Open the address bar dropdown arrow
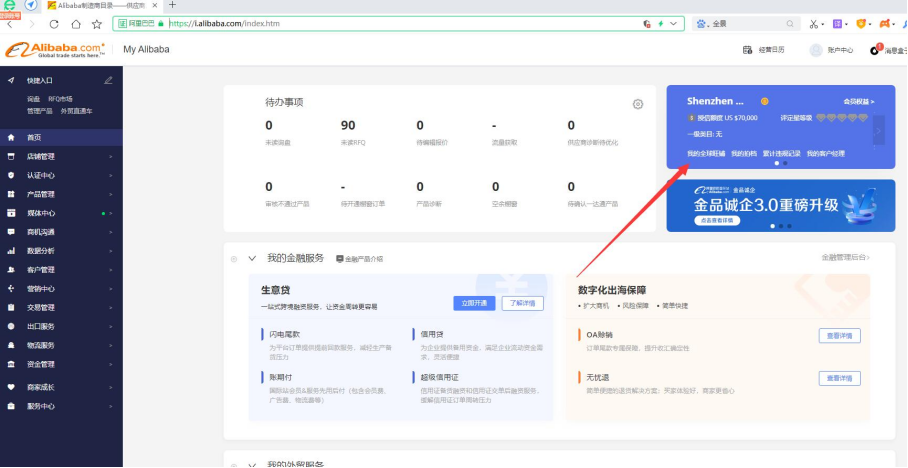 [x=675, y=23]
